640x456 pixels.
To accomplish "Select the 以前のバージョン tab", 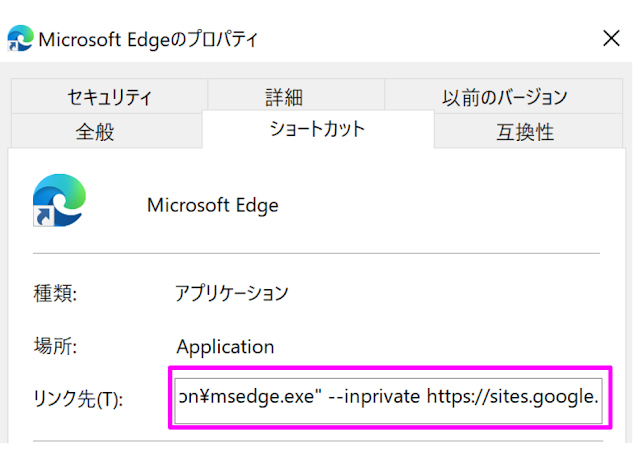I will pyautogui.click(x=504, y=97).
